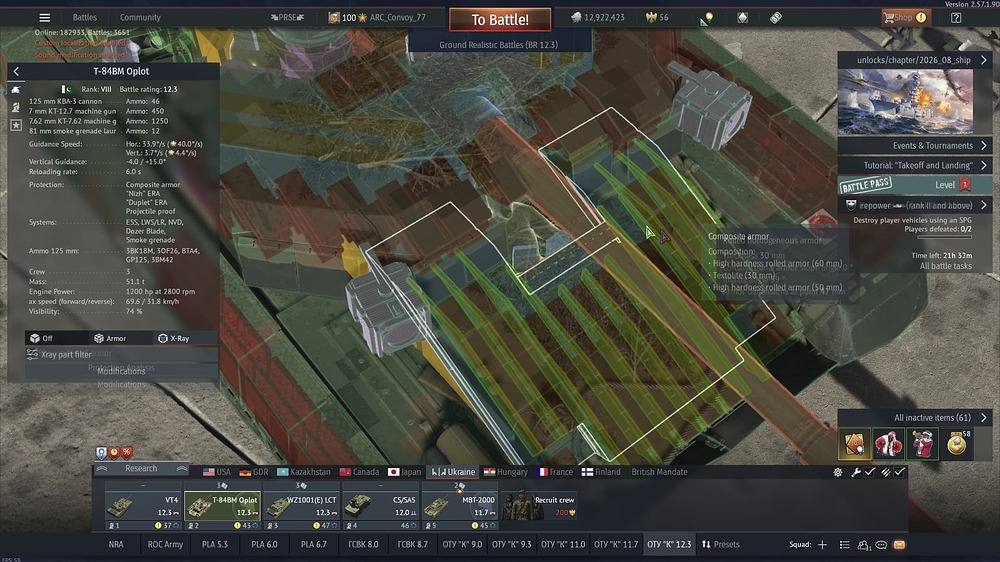Image resolution: width=1000 pixels, height=562 pixels.
Task: Select the VT4 crew slot
Action: (143, 506)
